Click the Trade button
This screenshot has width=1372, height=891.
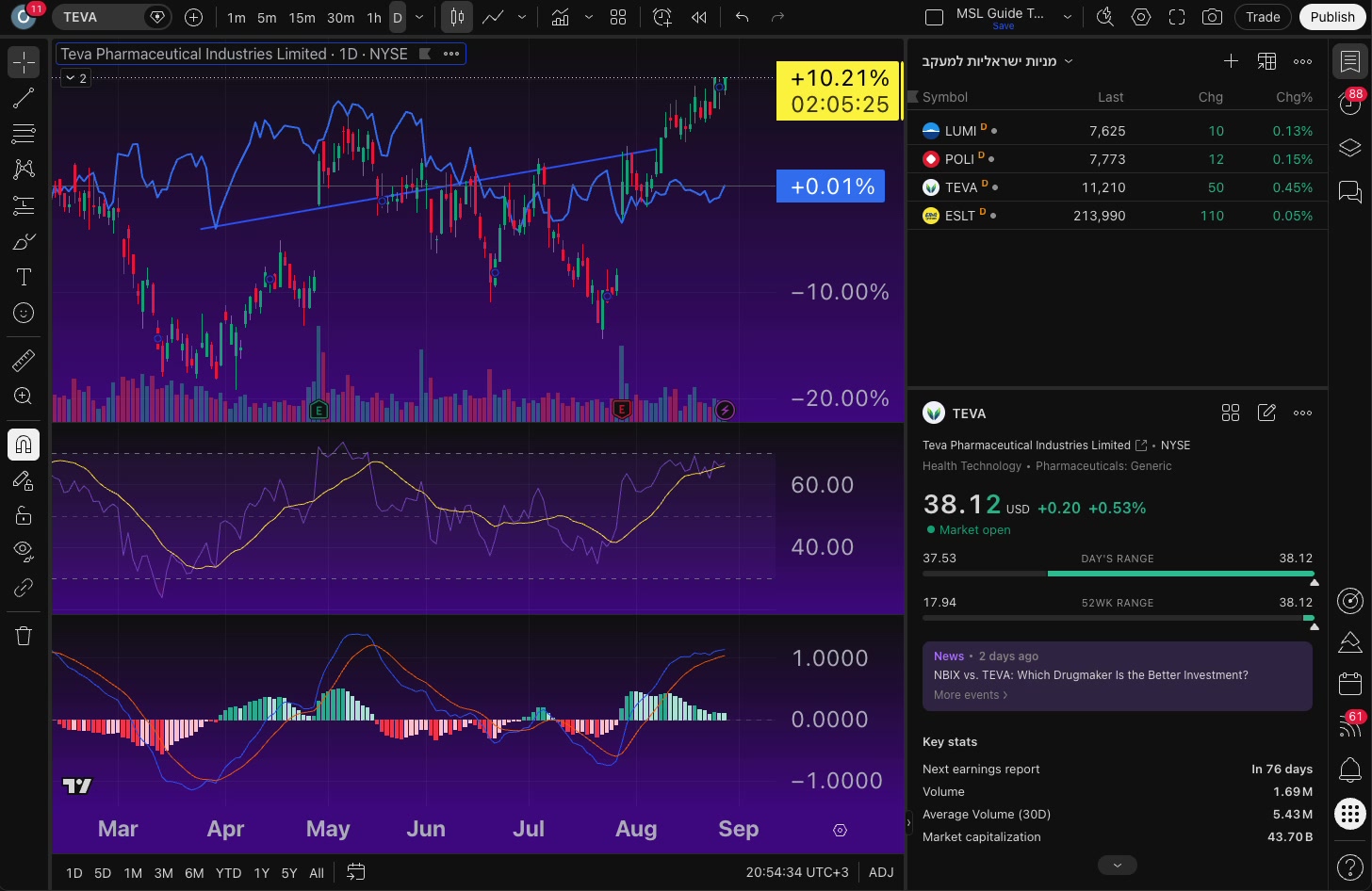coord(1263,17)
